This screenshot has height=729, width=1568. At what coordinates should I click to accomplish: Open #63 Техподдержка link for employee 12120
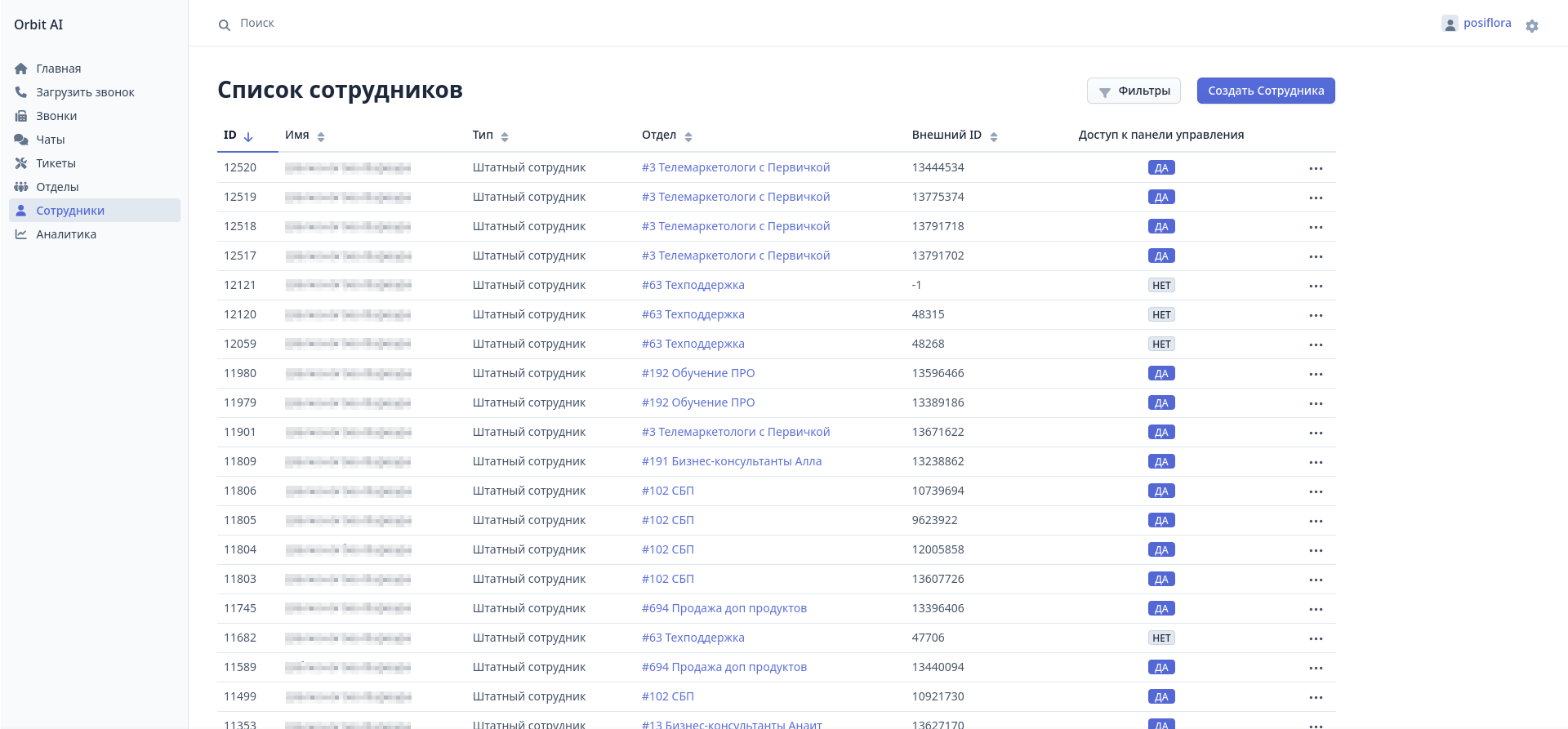tap(693, 314)
